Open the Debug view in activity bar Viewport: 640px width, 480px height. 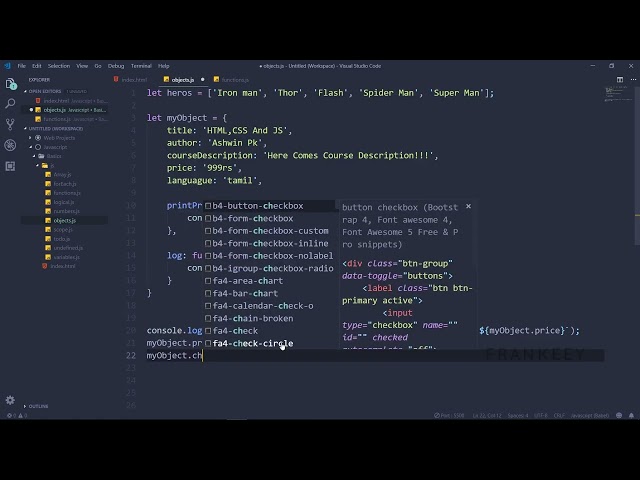(10, 145)
